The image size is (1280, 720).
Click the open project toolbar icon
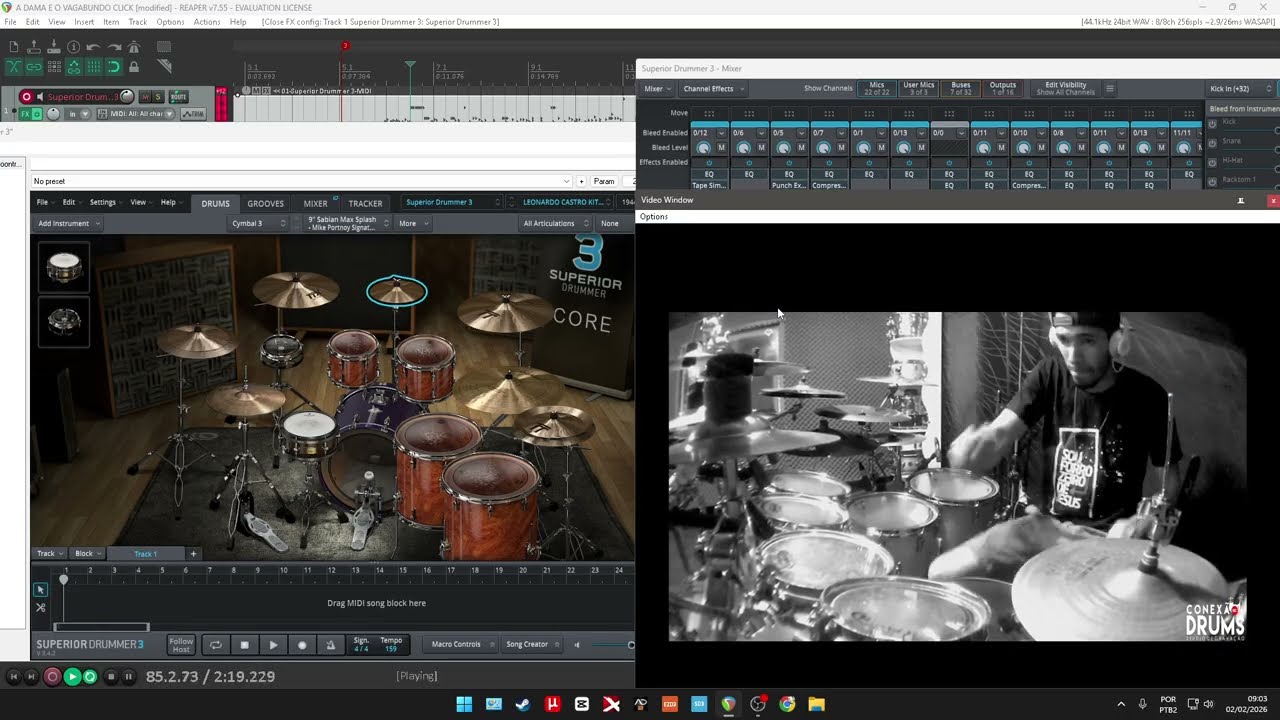(x=34, y=47)
